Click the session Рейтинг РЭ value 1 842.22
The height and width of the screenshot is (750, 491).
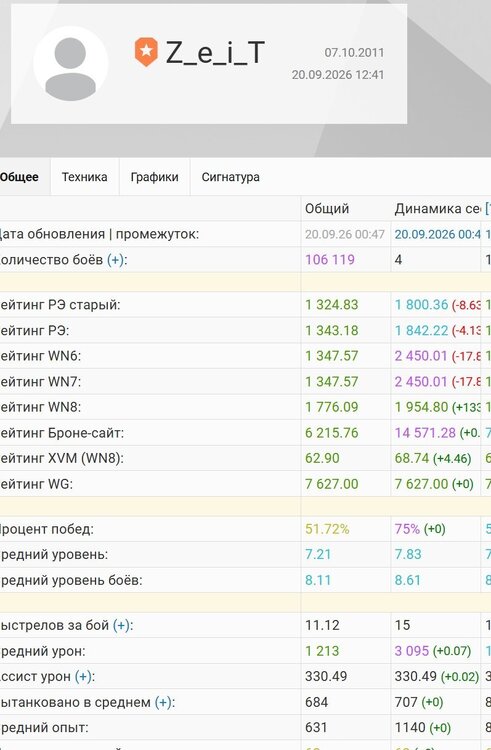[421, 331]
